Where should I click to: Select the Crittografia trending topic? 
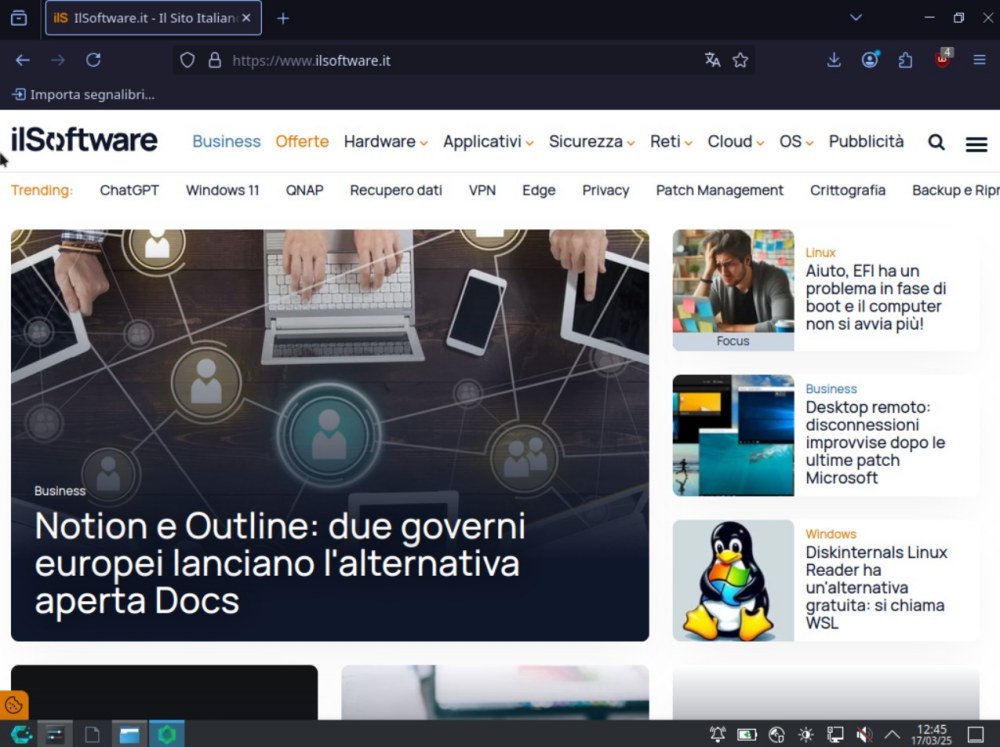[848, 190]
